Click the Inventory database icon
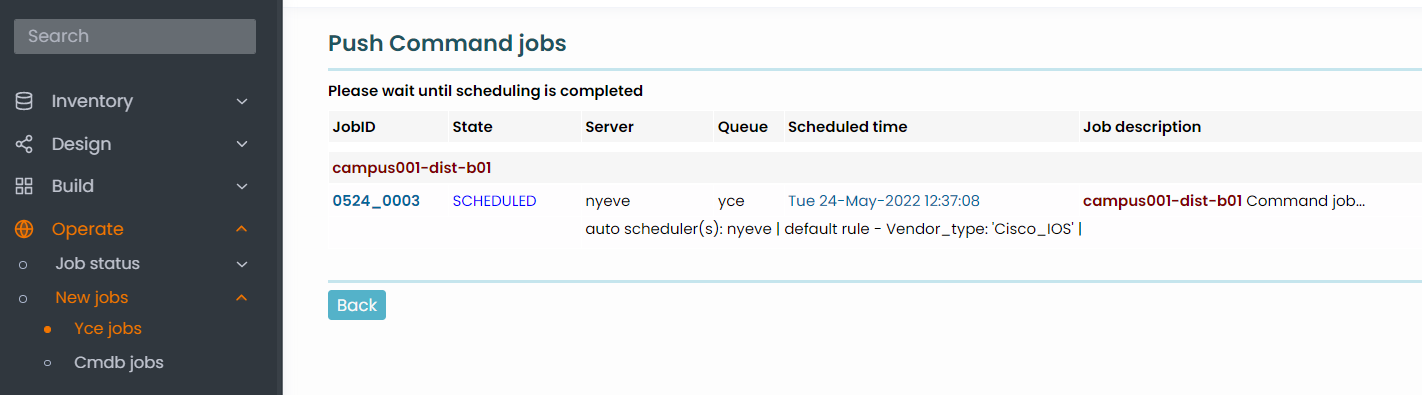Screen dimensions: 1422x395 [24, 101]
